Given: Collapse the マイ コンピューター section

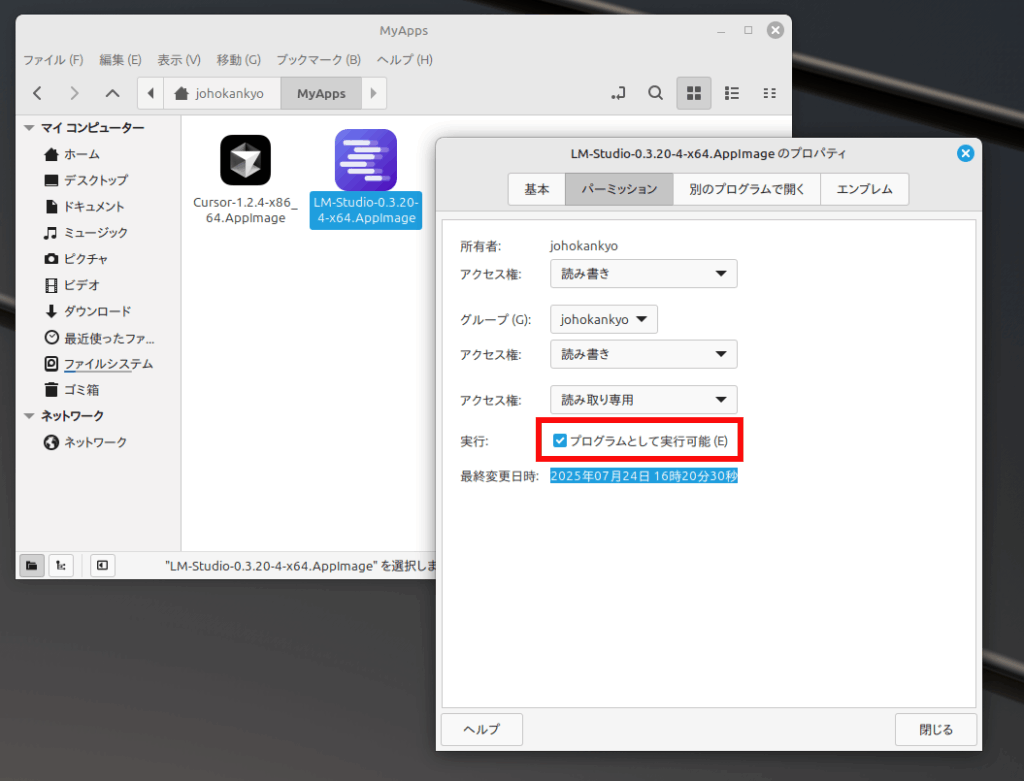Looking at the screenshot, I should [x=29, y=128].
